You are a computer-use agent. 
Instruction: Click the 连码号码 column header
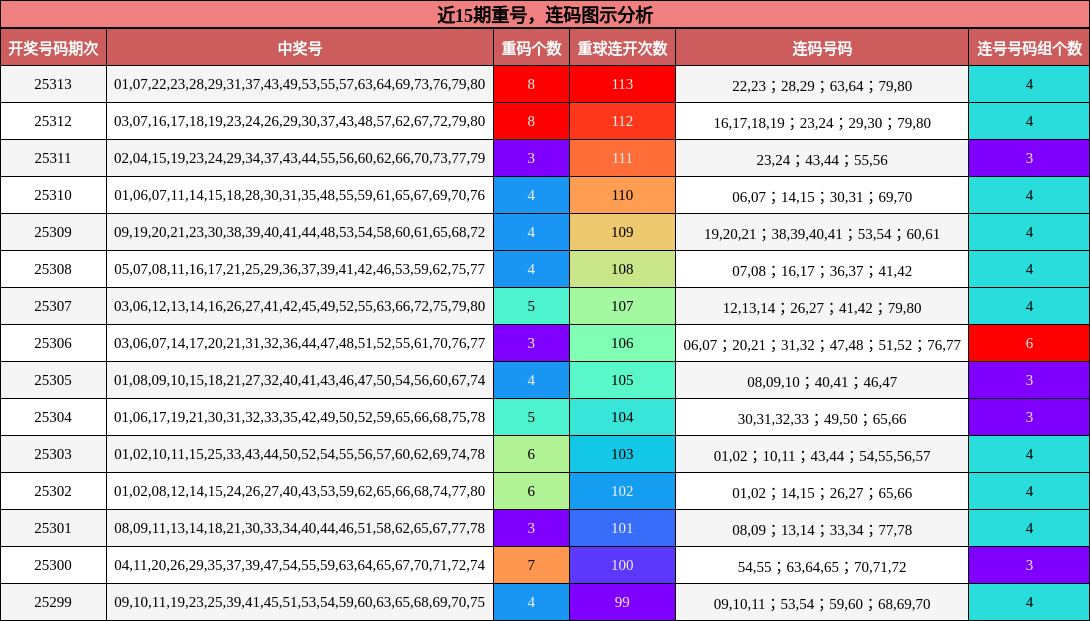pos(821,46)
